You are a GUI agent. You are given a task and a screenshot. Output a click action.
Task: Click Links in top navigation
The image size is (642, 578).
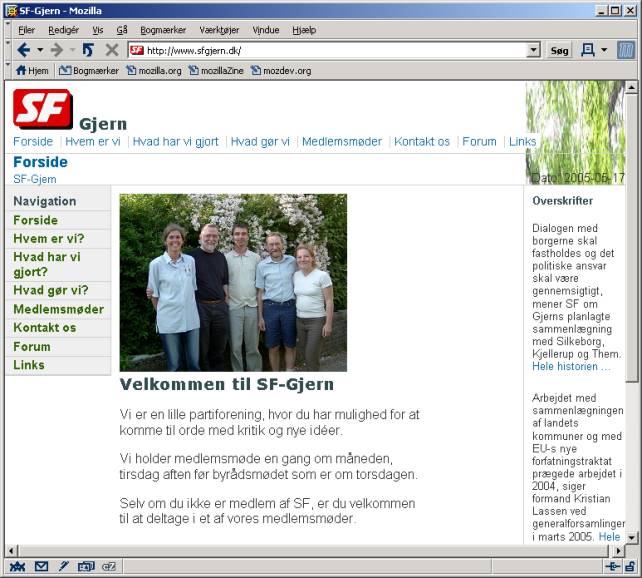tap(522, 142)
